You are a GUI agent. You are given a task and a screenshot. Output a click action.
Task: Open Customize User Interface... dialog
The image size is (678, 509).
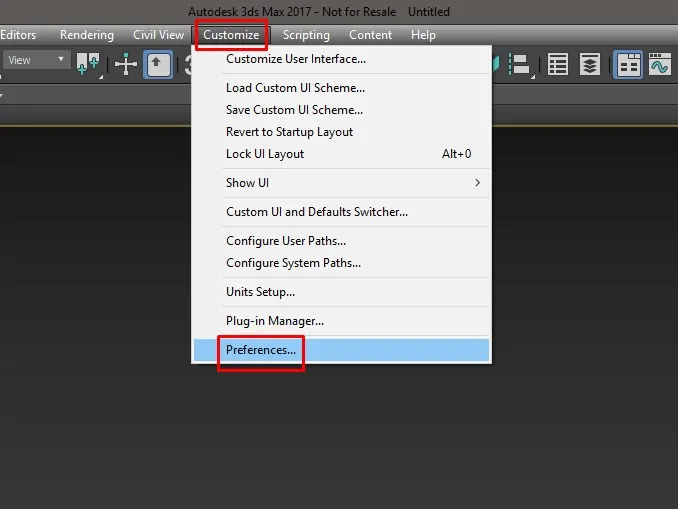pyautogui.click(x=296, y=59)
